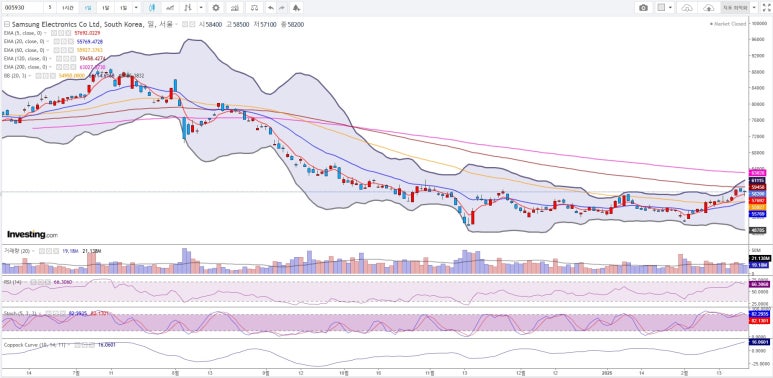Click the alert tree icon in toolbar
Image resolution: width=773 pixels, height=378 pixels.
pyautogui.click(x=296, y=8)
